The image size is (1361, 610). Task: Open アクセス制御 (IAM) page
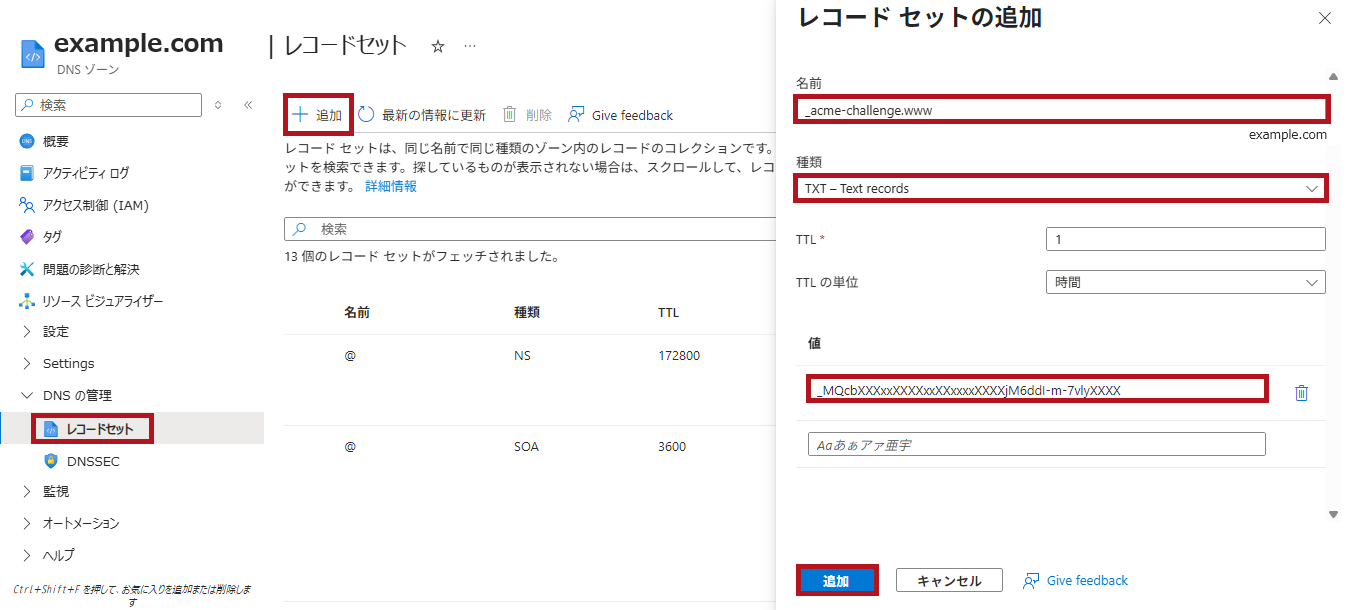coord(95,205)
